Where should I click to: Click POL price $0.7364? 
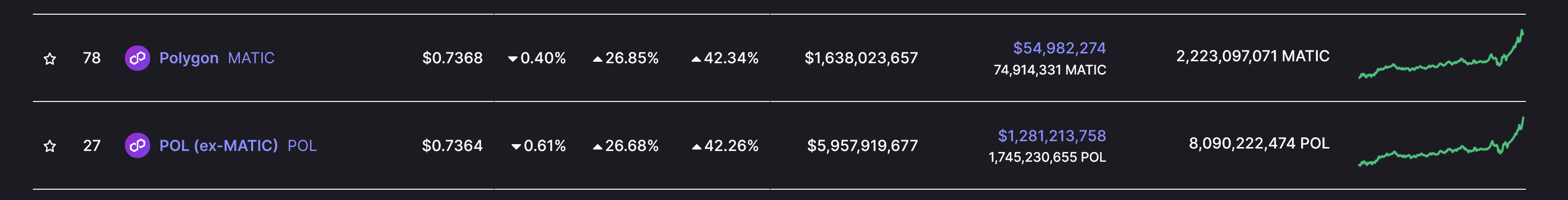coord(452,145)
